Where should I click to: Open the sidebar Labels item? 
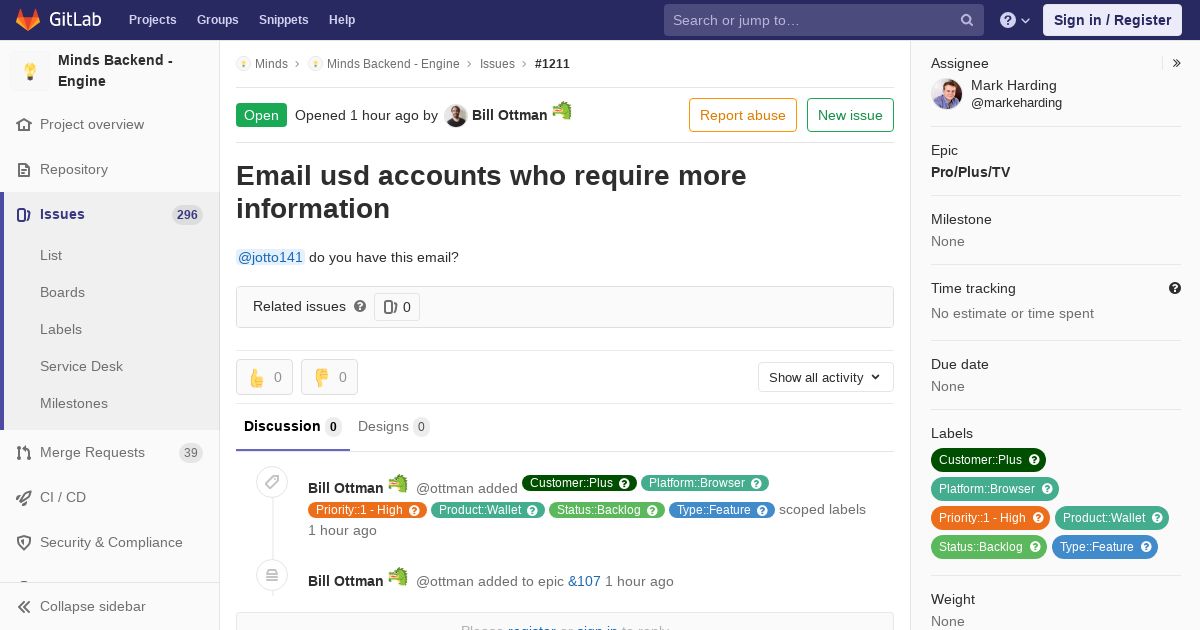click(61, 329)
